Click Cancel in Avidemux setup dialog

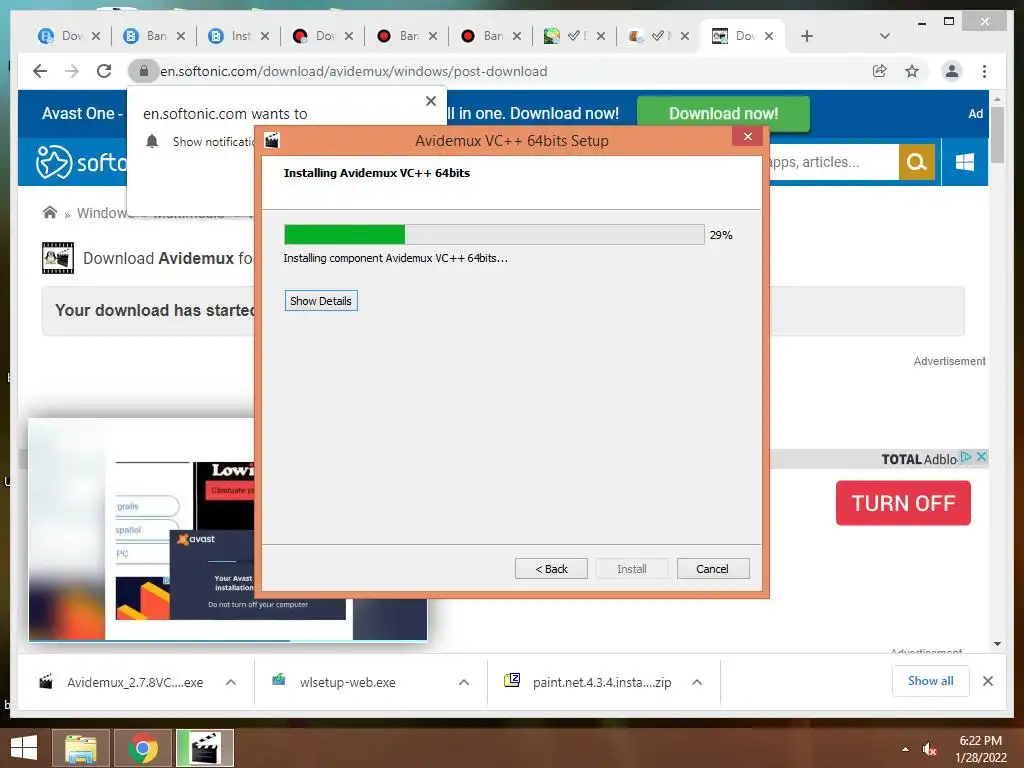pyautogui.click(x=712, y=569)
